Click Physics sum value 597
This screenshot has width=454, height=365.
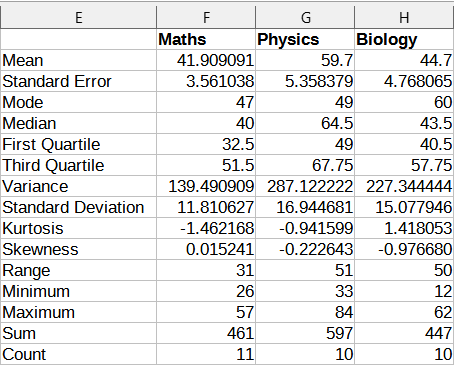[x=305, y=333]
